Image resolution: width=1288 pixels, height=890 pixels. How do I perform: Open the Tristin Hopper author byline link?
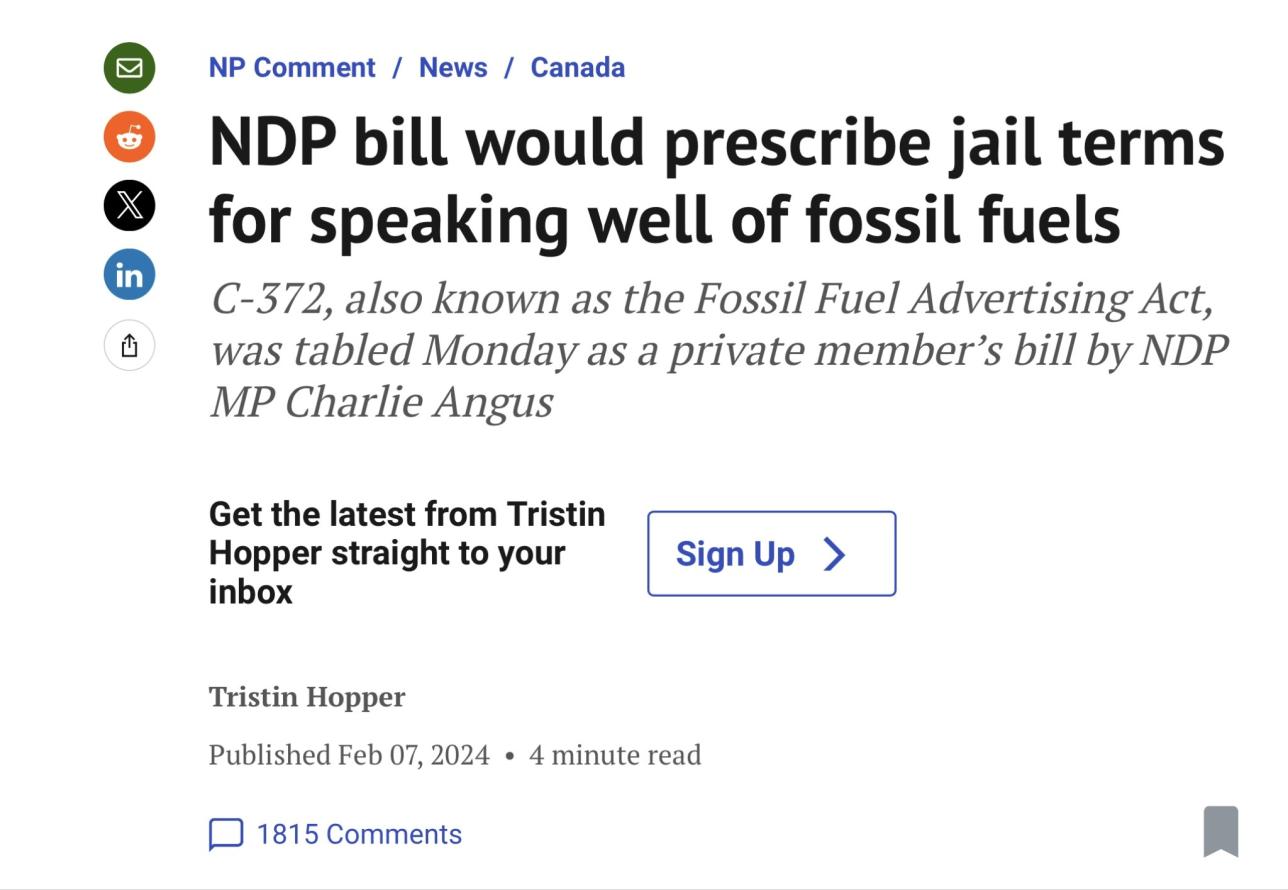click(307, 697)
